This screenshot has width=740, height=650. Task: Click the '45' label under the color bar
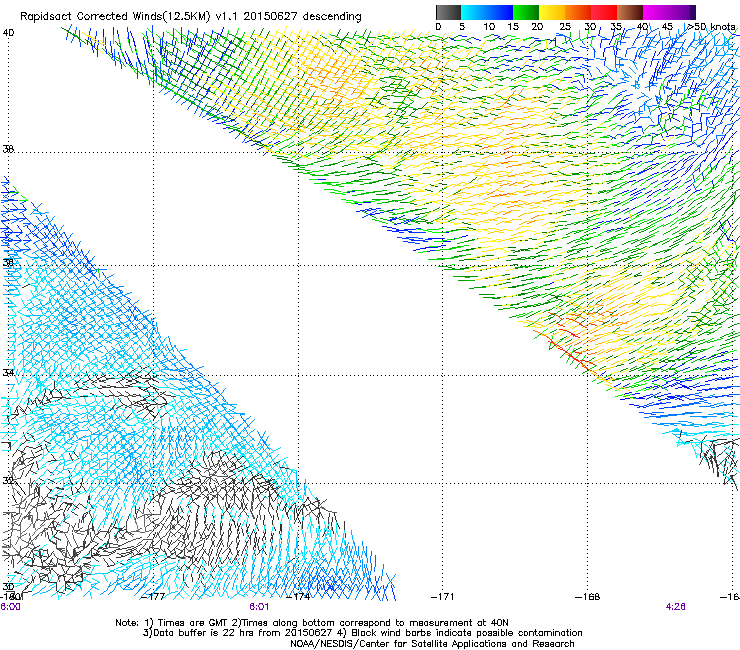click(x=667, y=27)
